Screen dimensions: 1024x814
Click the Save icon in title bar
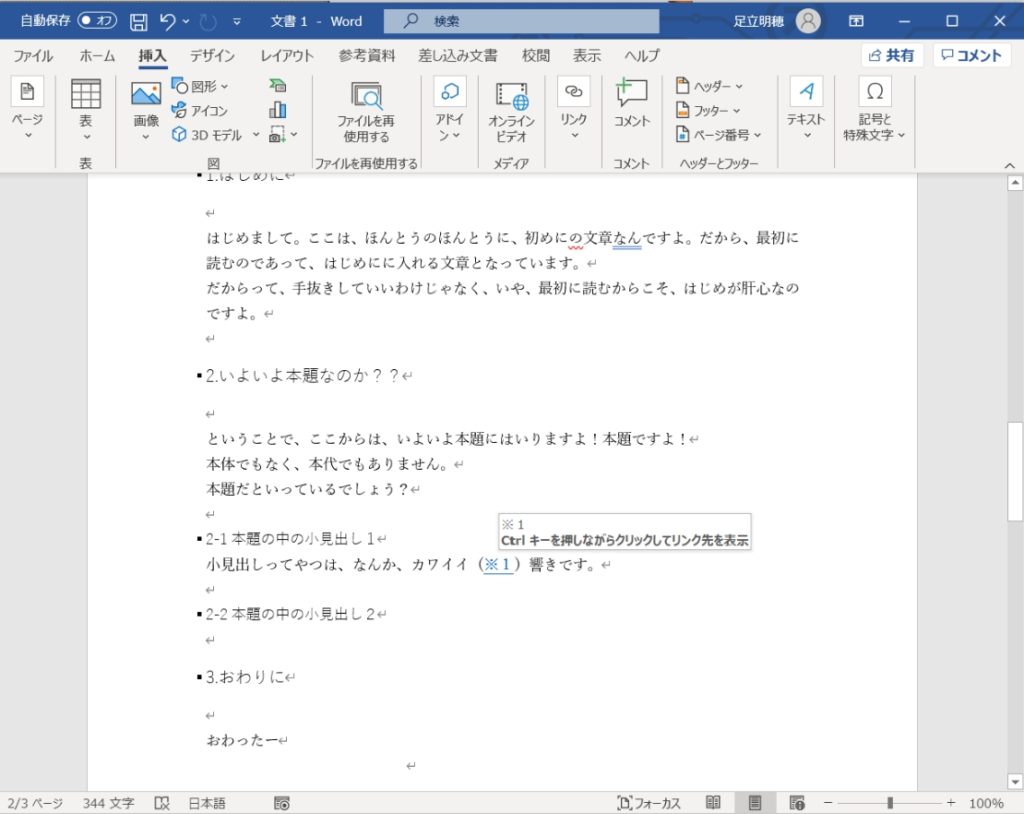(139, 21)
